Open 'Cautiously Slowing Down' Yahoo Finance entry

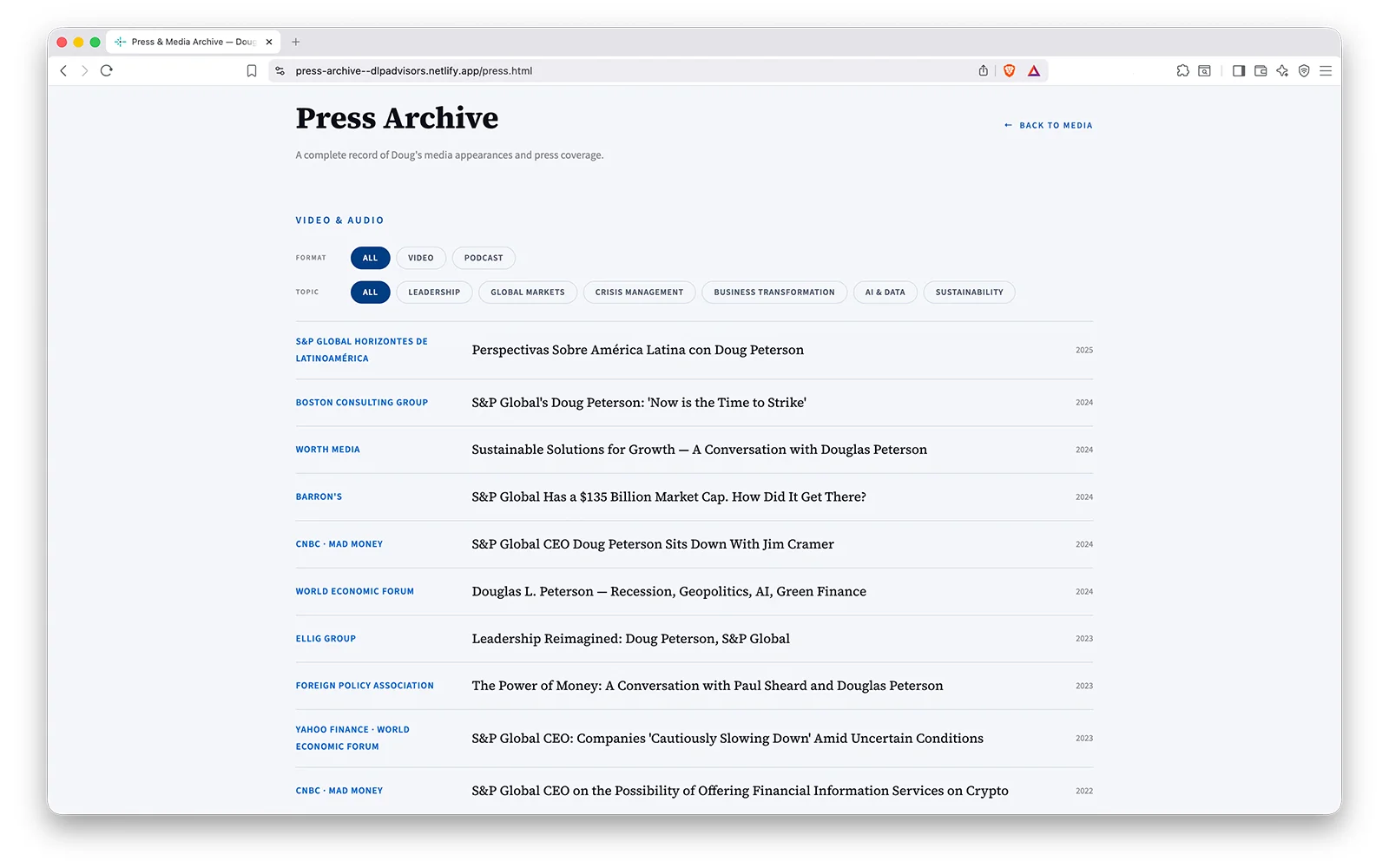pyautogui.click(x=694, y=739)
